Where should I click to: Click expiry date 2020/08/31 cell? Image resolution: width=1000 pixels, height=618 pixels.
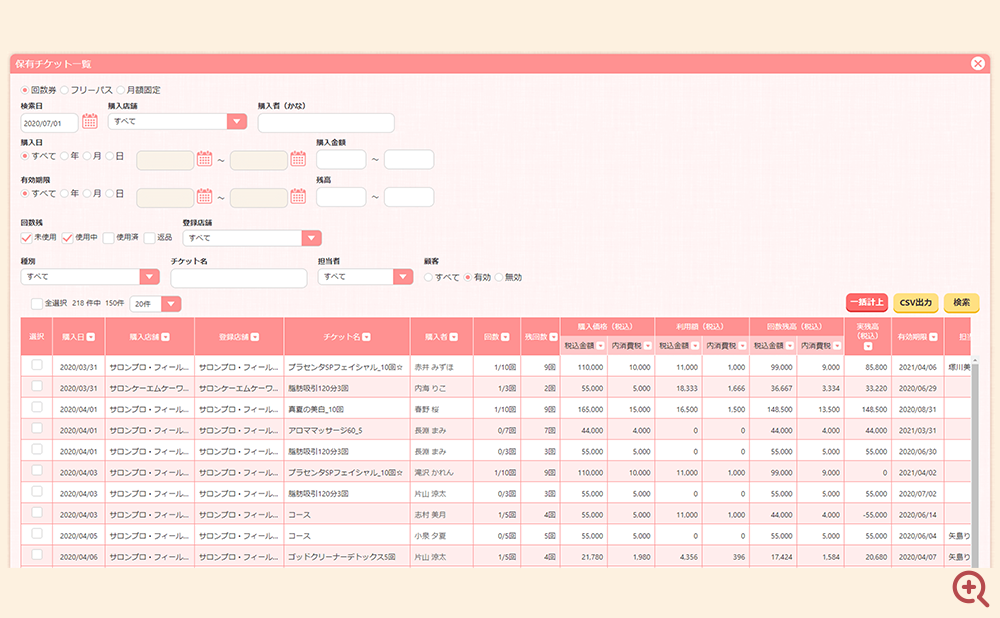click(x=918, y=409)
